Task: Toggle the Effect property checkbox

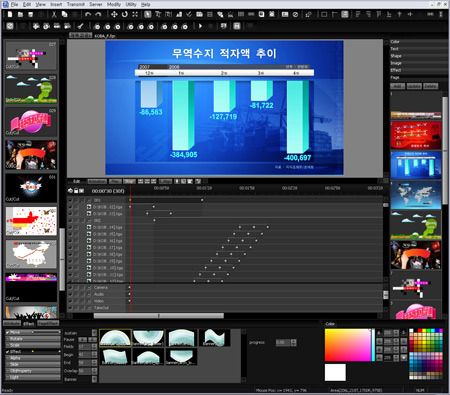Action: [8, 352]
